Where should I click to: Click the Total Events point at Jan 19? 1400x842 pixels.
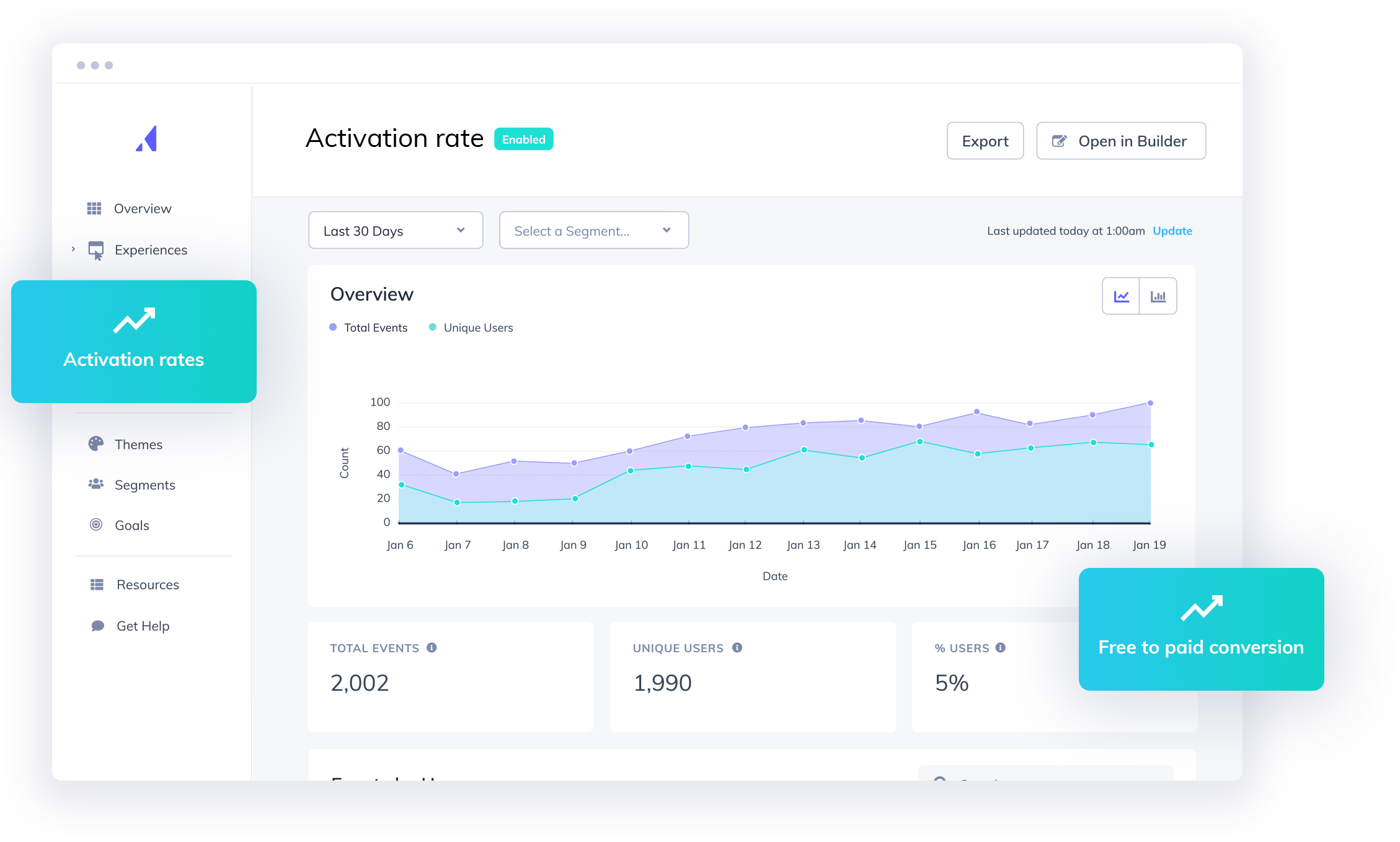click(x=1150, y=403)
